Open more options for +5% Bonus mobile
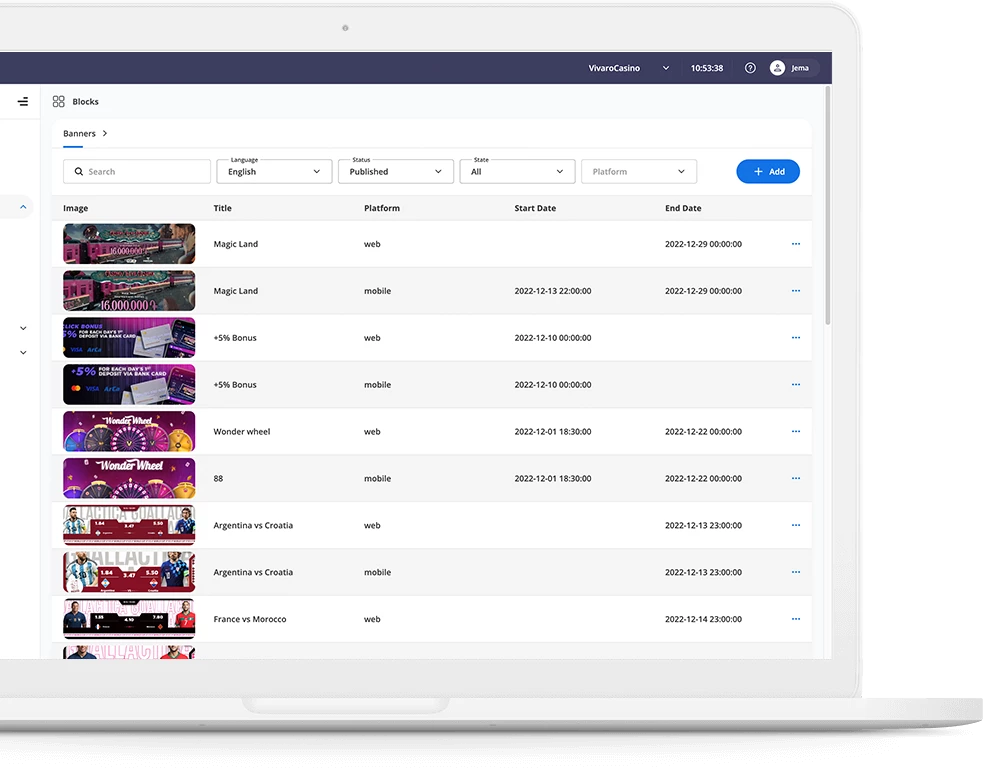983x768 pixels. (x=796, y=385)
